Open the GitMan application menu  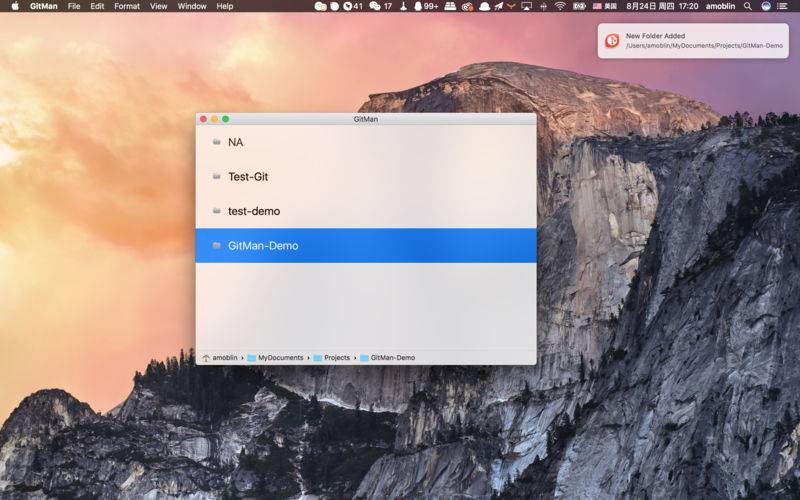[x=44, y=6]
